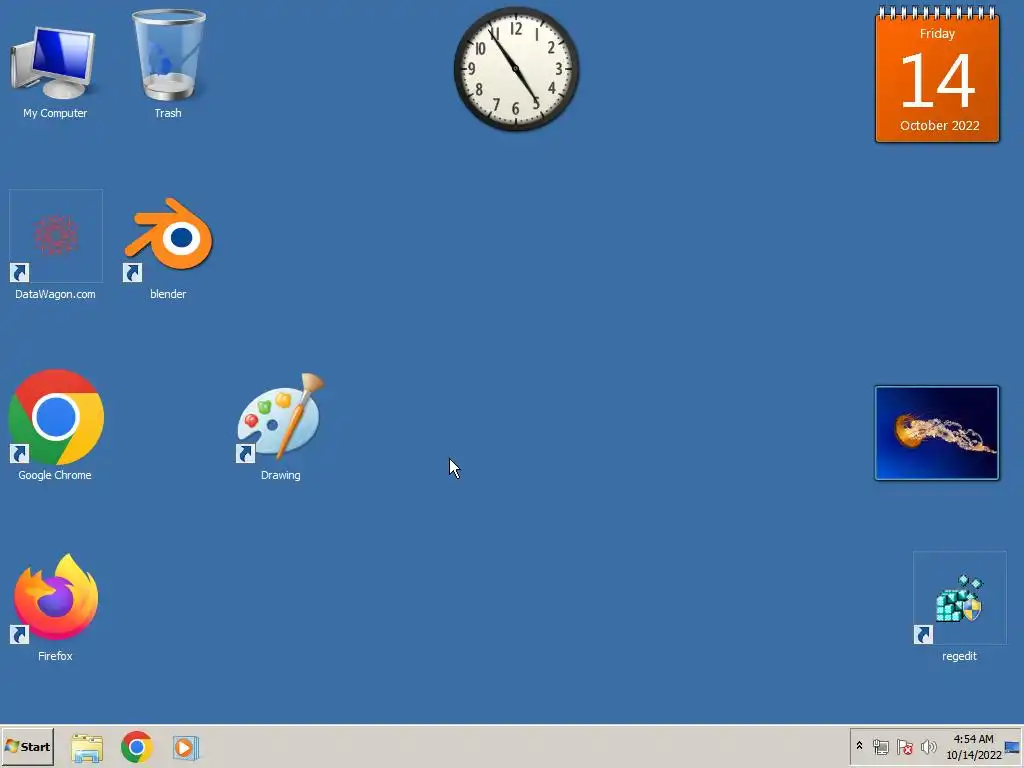This screenshot has height=768, width=1024.
Task: Click the network tray icon
Action: tap(880, 746)
